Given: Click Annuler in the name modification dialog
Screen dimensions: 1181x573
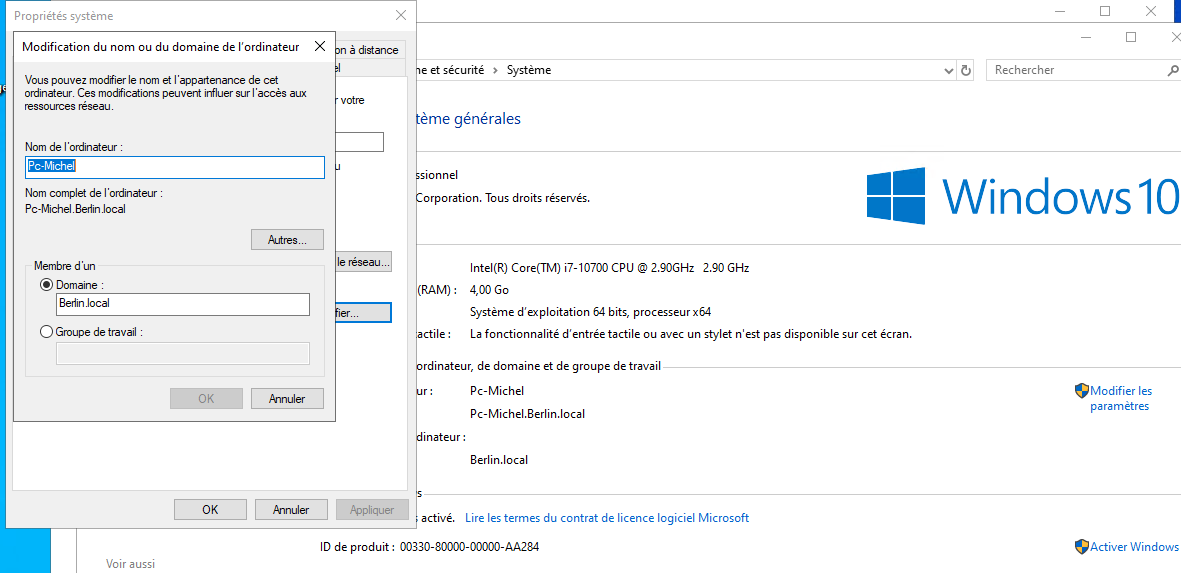Looking at the screenshot, I should coord(287,399).
